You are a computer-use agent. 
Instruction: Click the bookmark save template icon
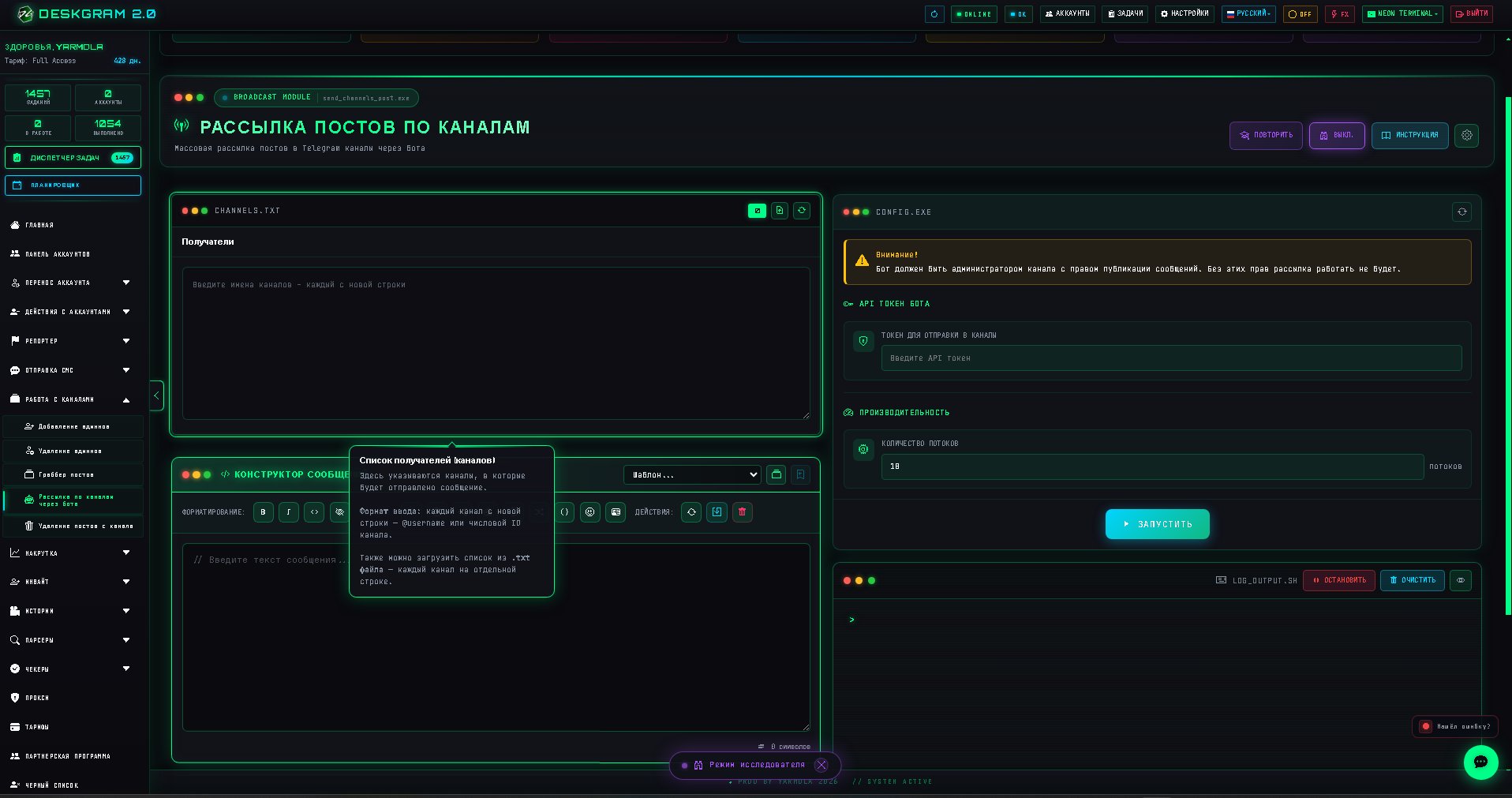click(800, 474)
